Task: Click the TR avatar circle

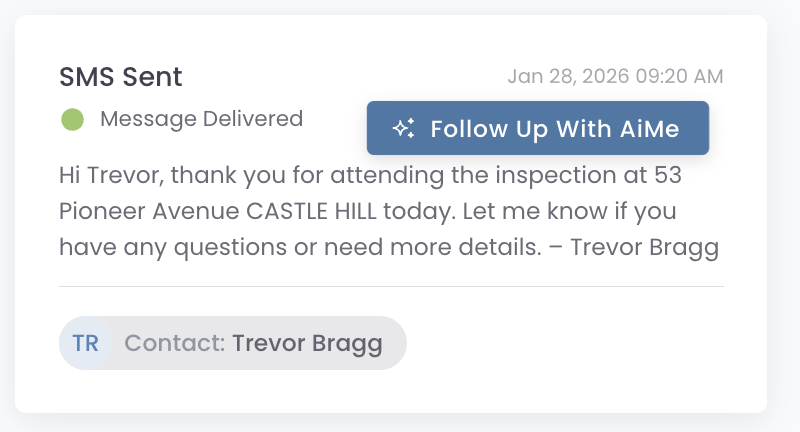Action: pos(85,344)
